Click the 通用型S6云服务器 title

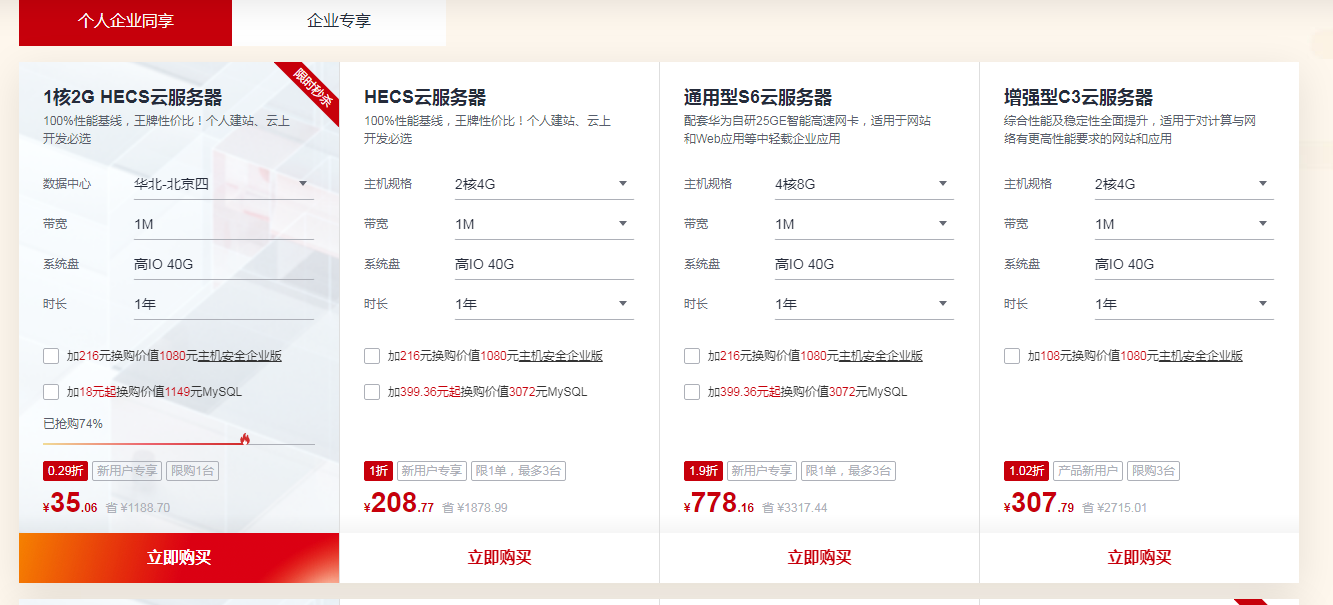point(758,97)
